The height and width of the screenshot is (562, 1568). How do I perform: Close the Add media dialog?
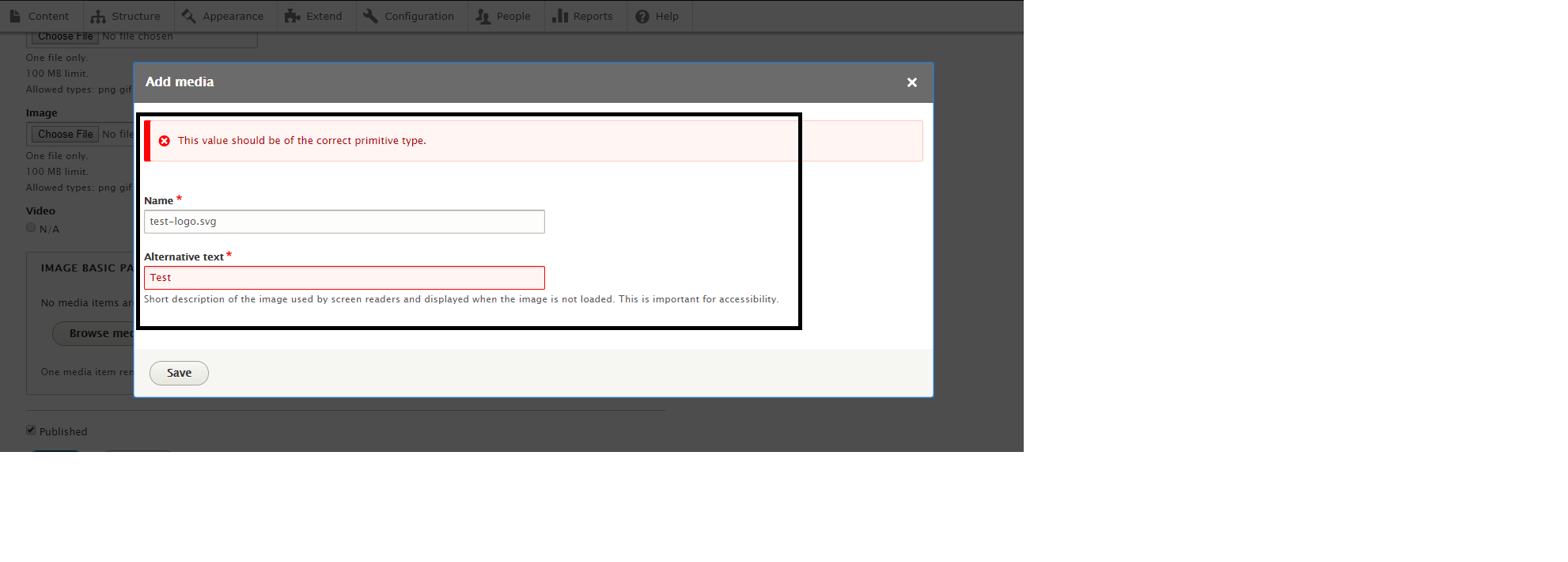pos(912,82)
